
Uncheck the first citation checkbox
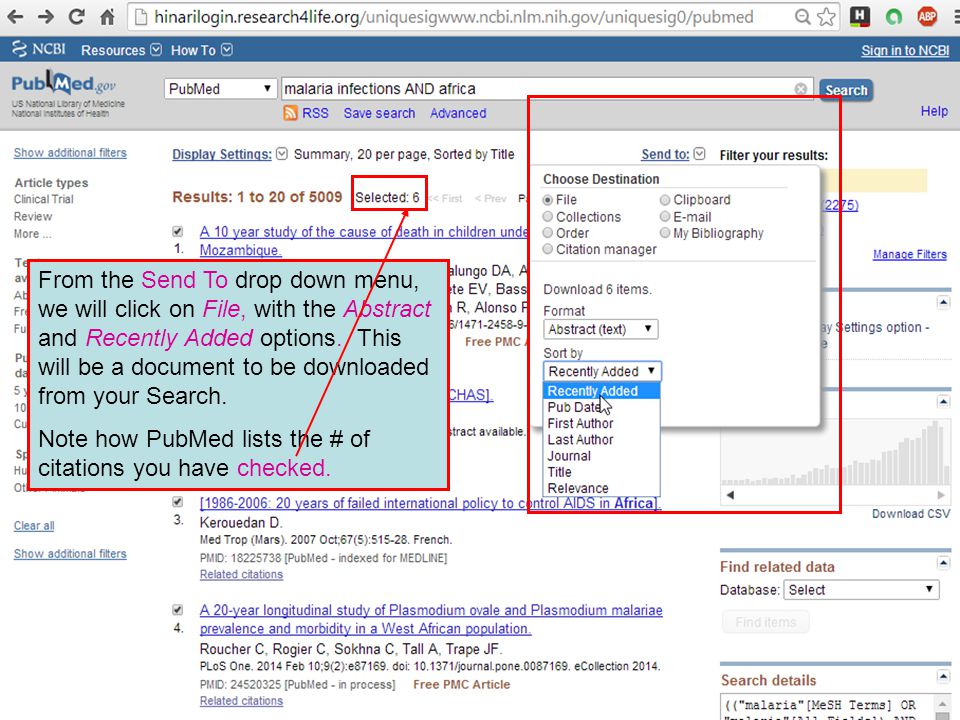(178, 231)
